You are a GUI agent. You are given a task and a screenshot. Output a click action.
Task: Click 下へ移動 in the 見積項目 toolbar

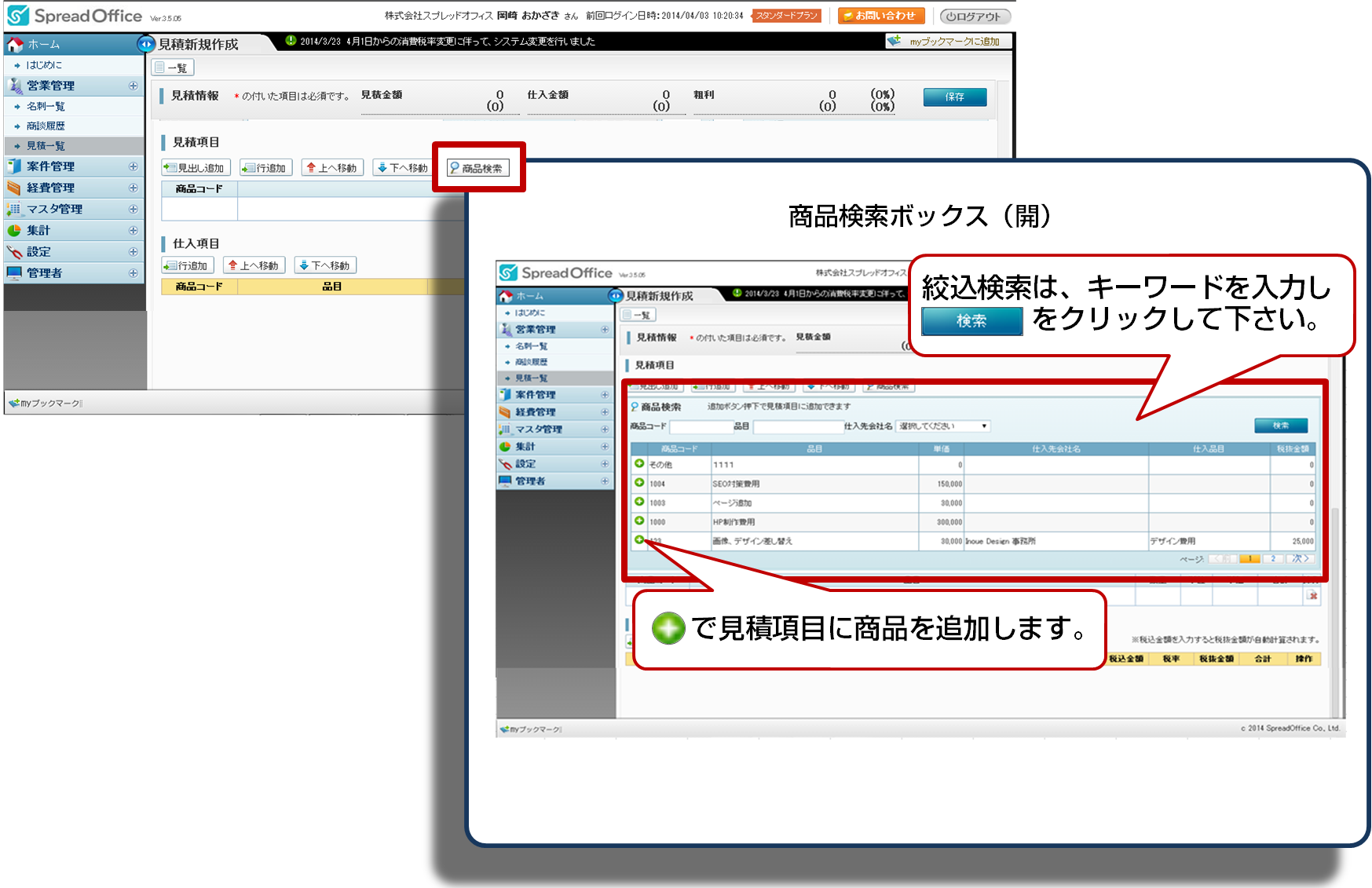(x=402, y=168)
